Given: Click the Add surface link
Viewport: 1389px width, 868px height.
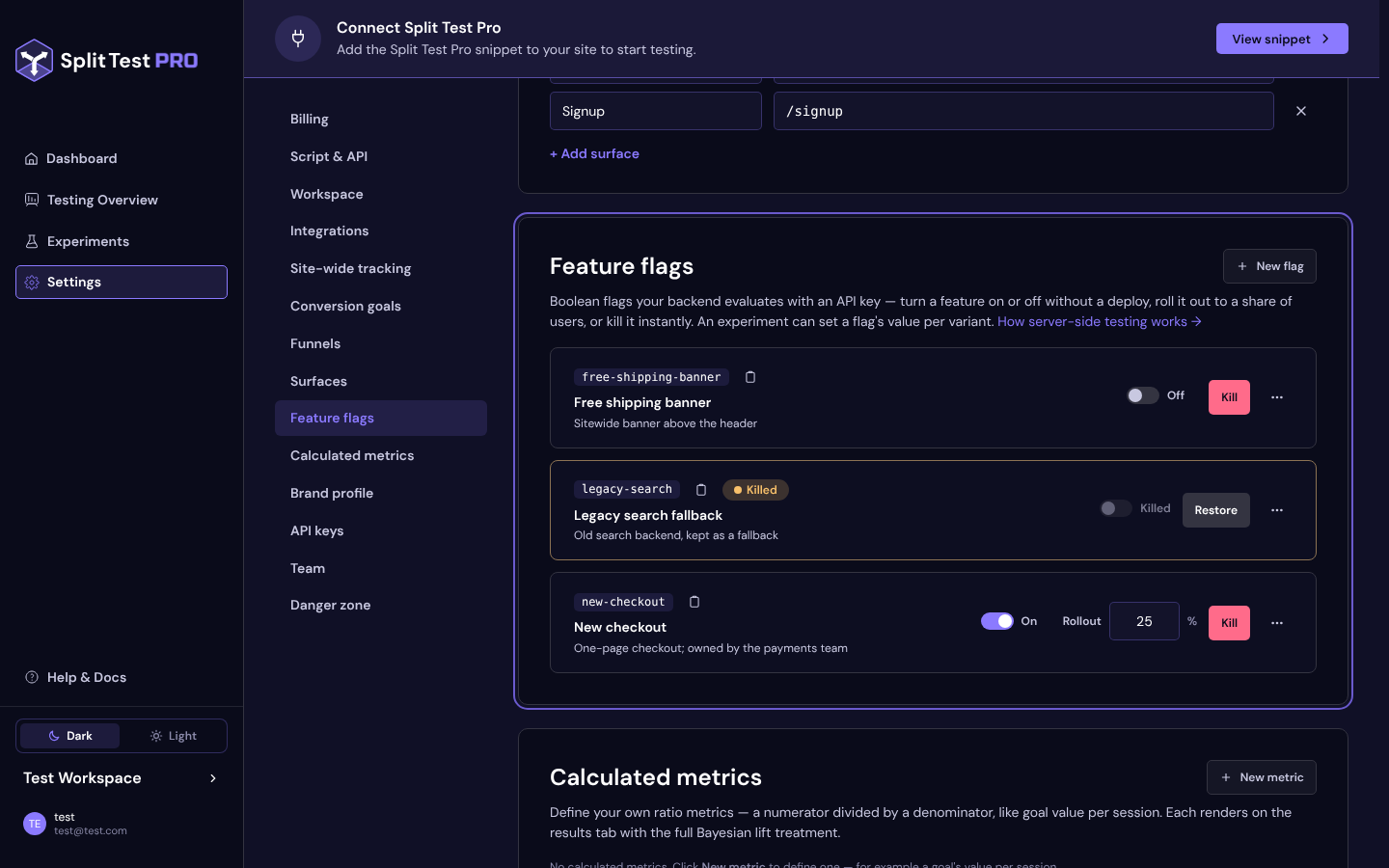Looking at the screenshot, I should pyautogui.click(x=594, y=153).
